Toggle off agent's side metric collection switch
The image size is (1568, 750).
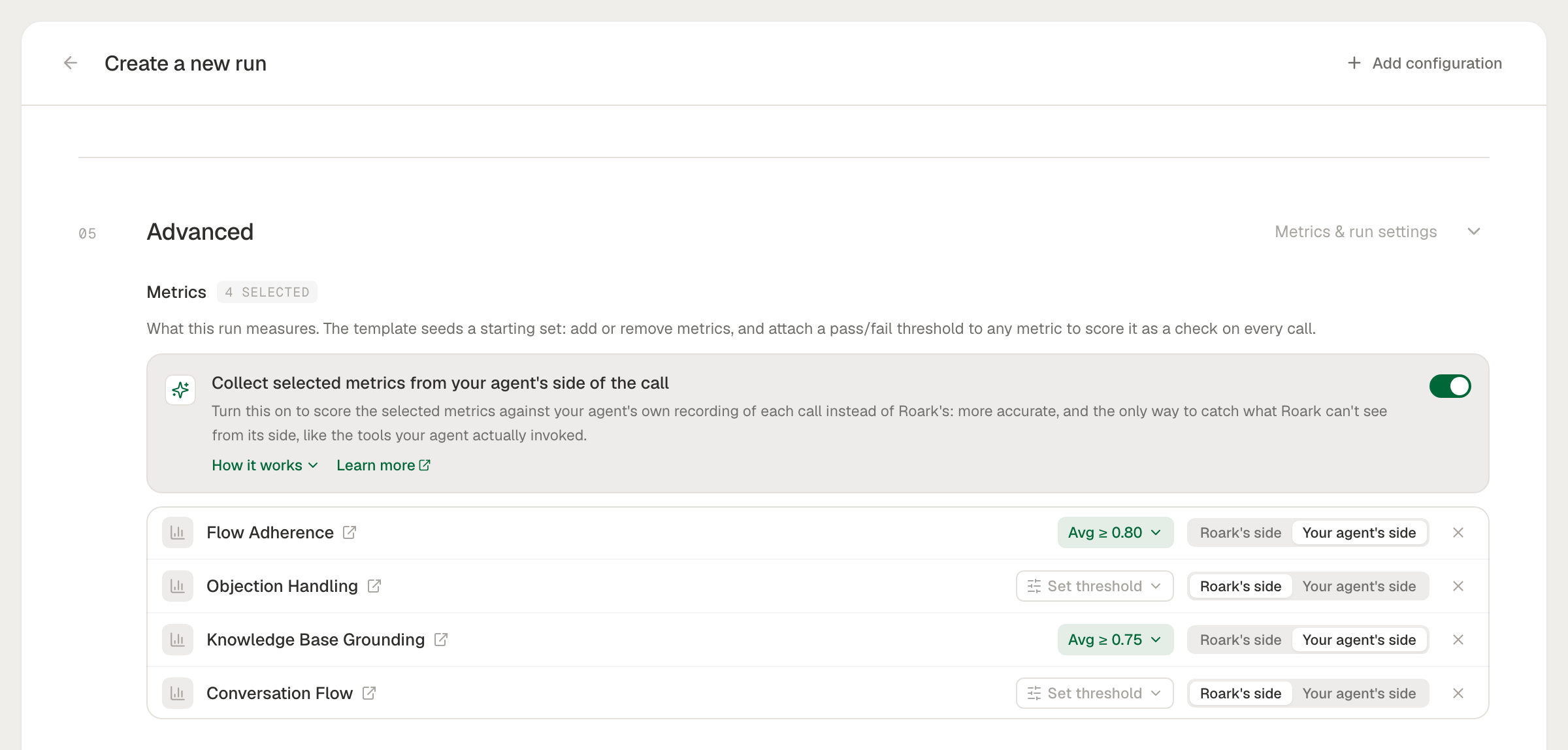1450,386
